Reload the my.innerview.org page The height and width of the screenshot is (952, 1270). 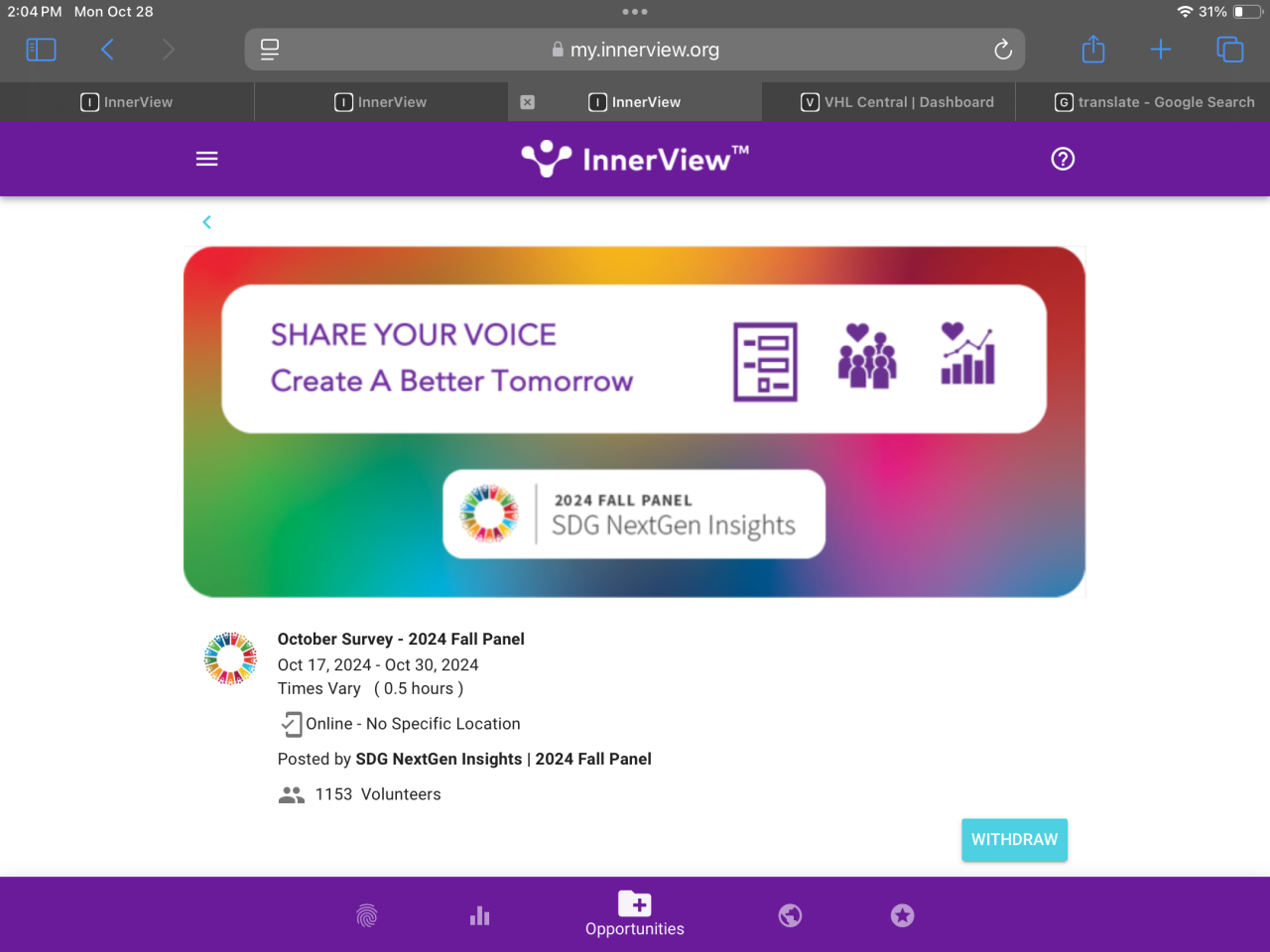click(1003, 50)
